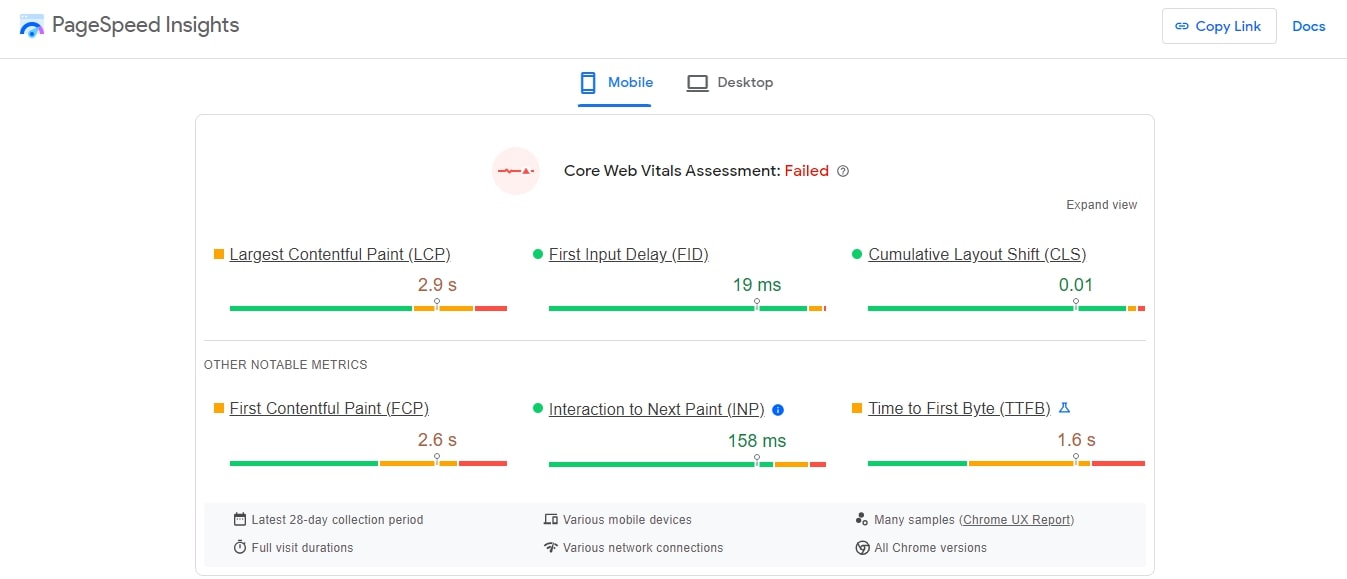Viewport: 1347px width, 579px height.
Task: Click the failed assessment pulse icon
Action: pyautogui.click(x=516, y=171)
